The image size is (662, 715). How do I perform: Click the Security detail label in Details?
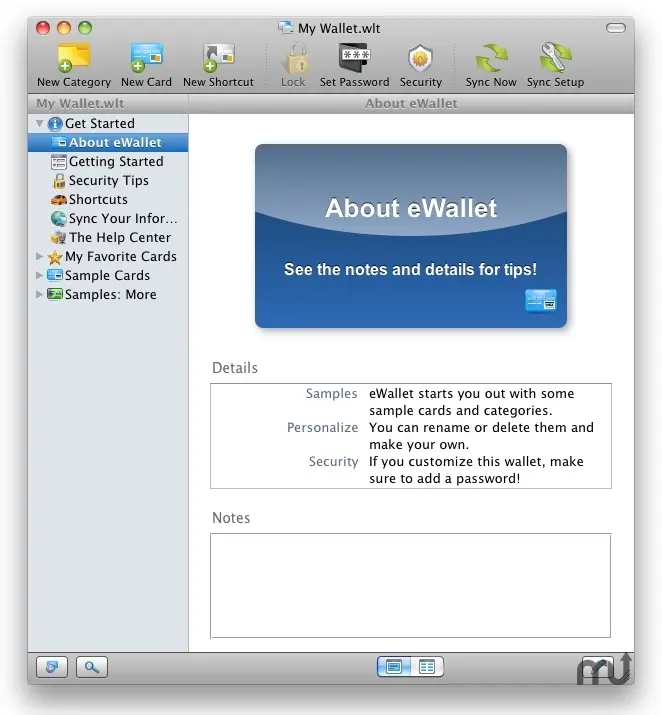[333, 461]
